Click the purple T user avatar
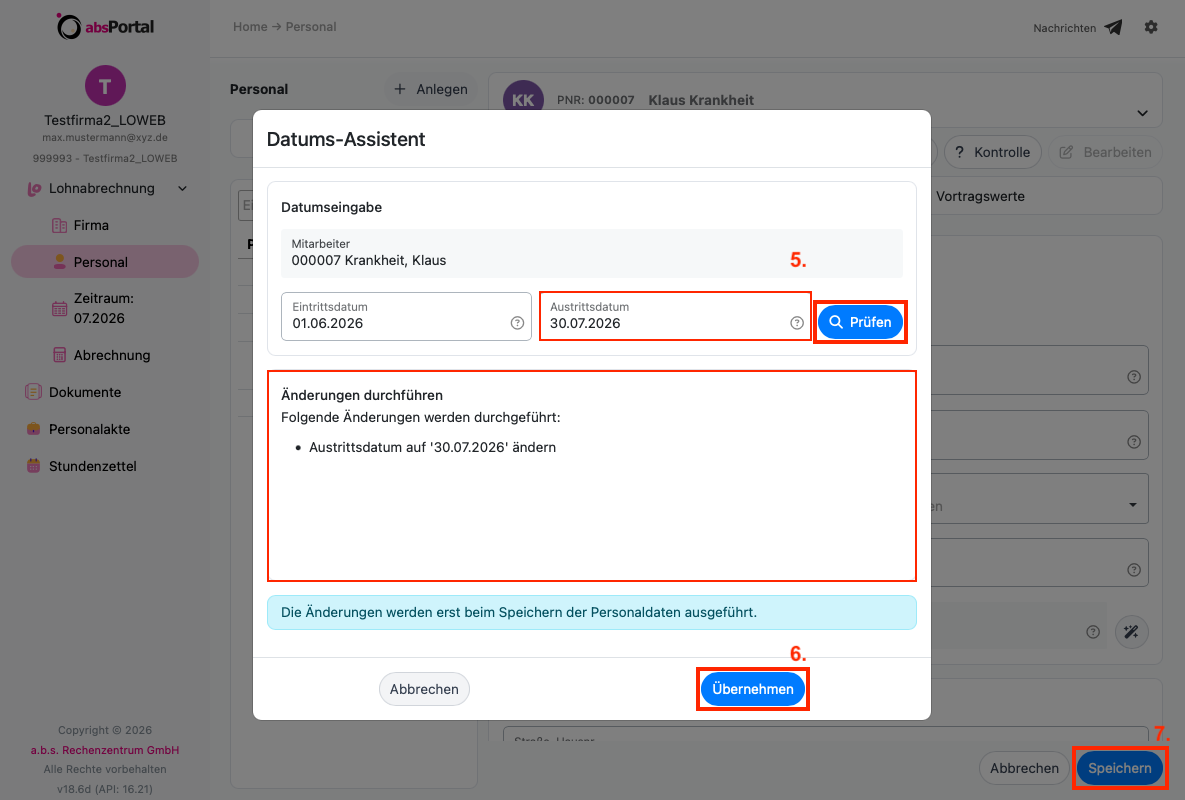Screen dimensions: 1185x800 pyautogui.click(x=105, y=85)
